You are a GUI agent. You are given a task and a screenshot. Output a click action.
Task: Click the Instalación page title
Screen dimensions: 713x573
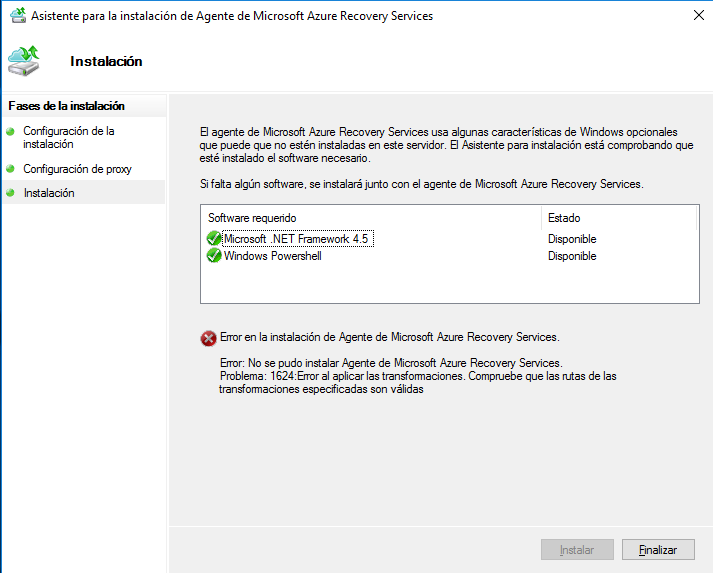click(106, 61)
